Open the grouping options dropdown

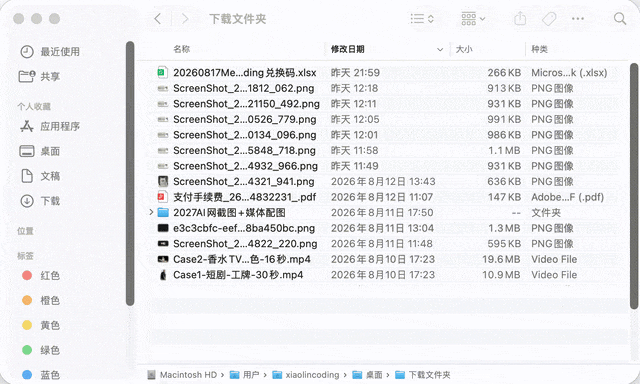[473, 19]
